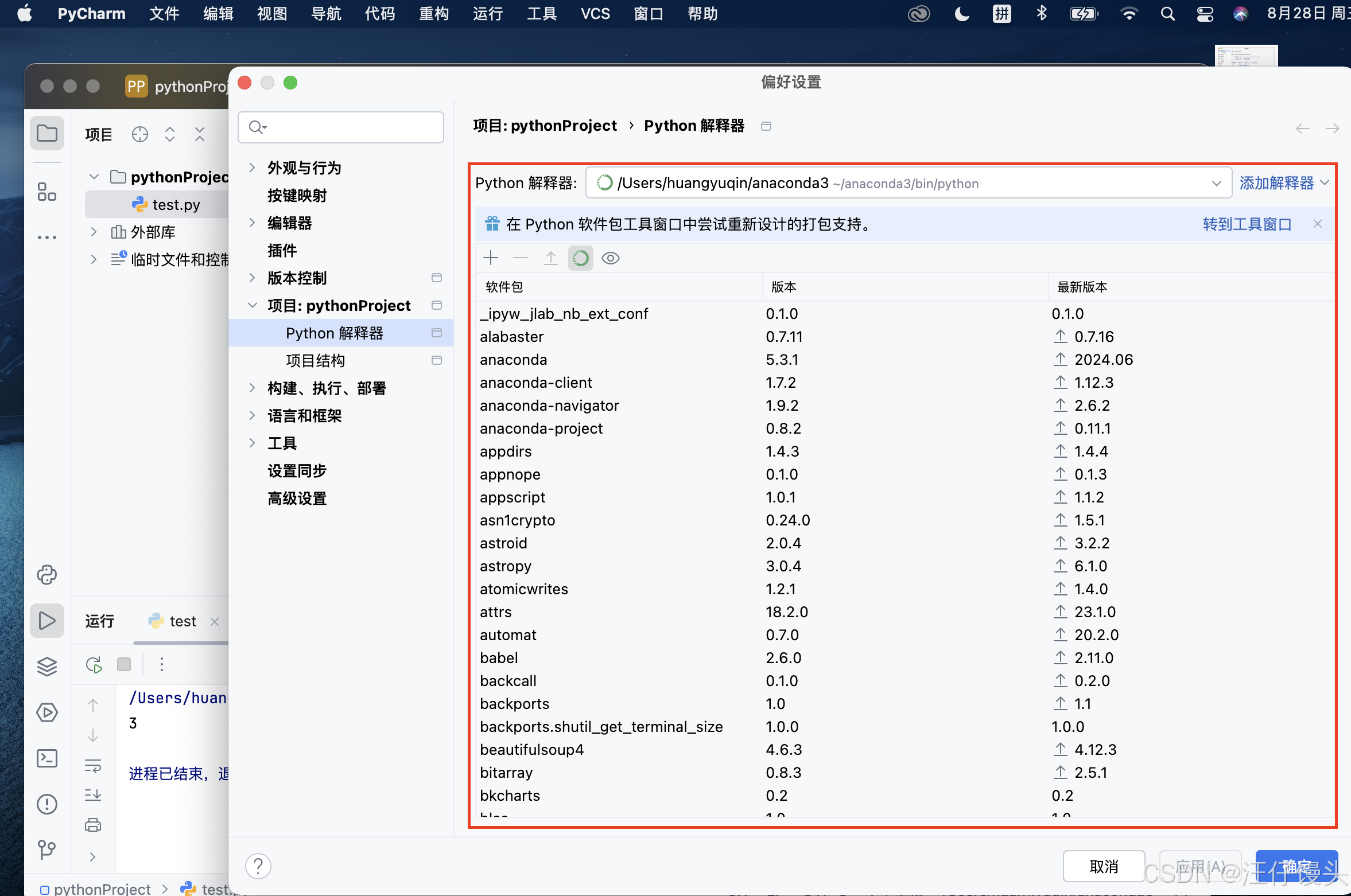Click the navigate forward arrow in settings

click(x=1333, y=128)
